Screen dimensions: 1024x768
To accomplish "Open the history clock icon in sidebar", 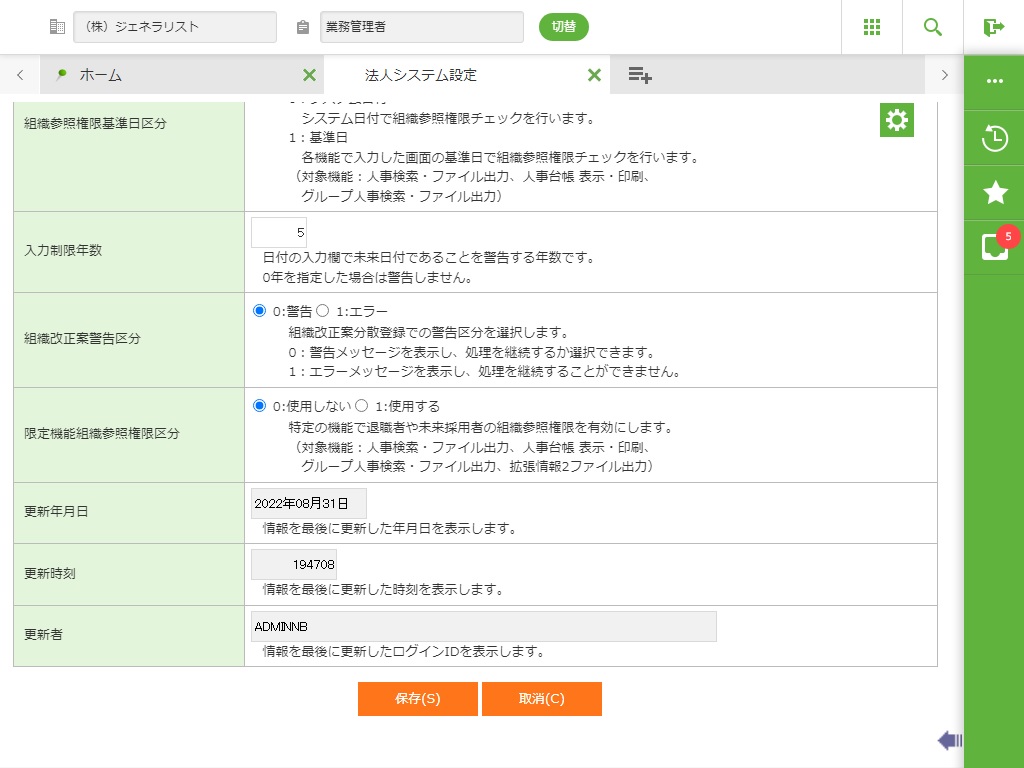I will (x=994, y=139).
